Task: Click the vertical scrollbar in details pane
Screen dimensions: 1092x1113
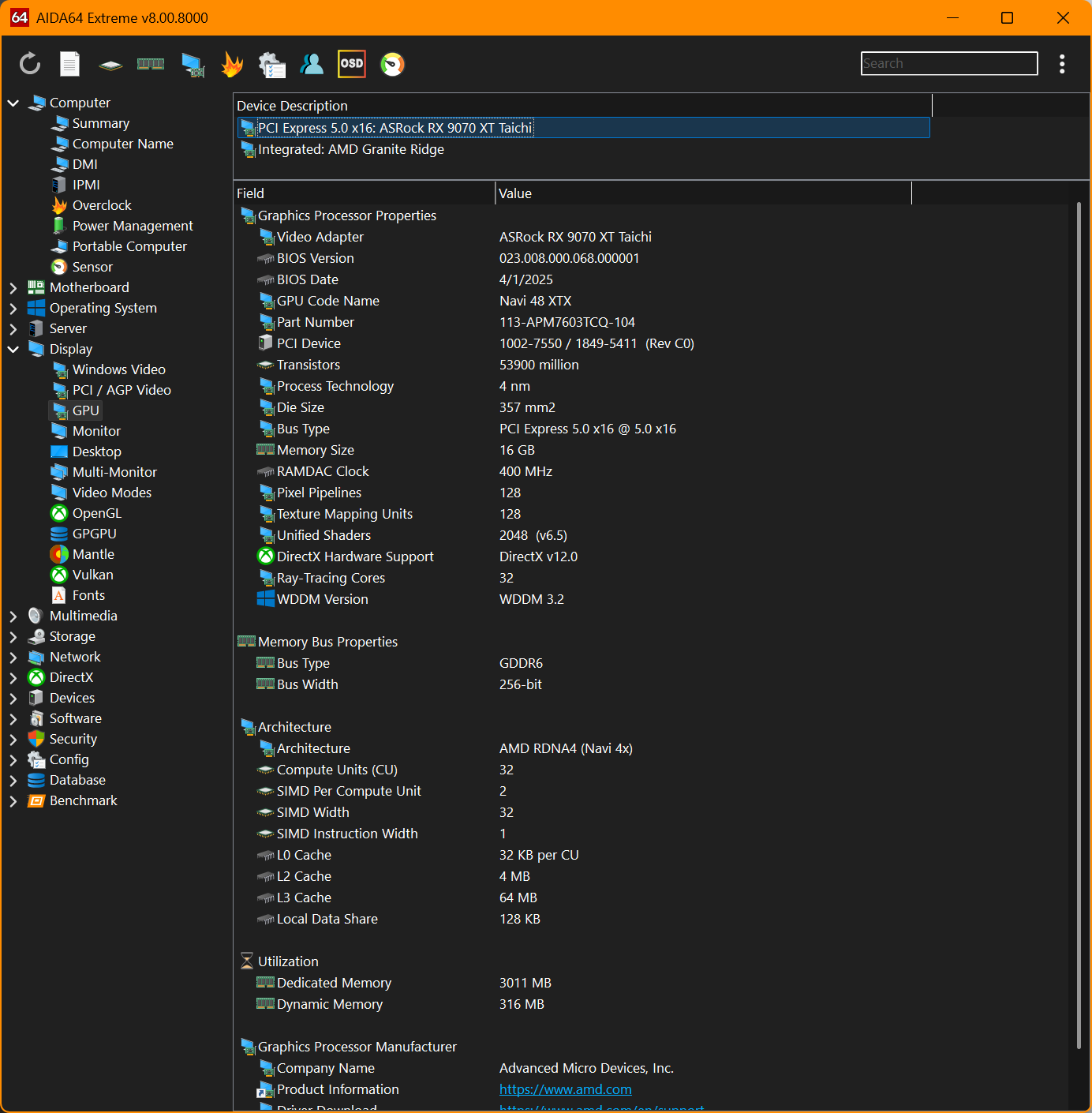Action: [x=1079, y=624]
